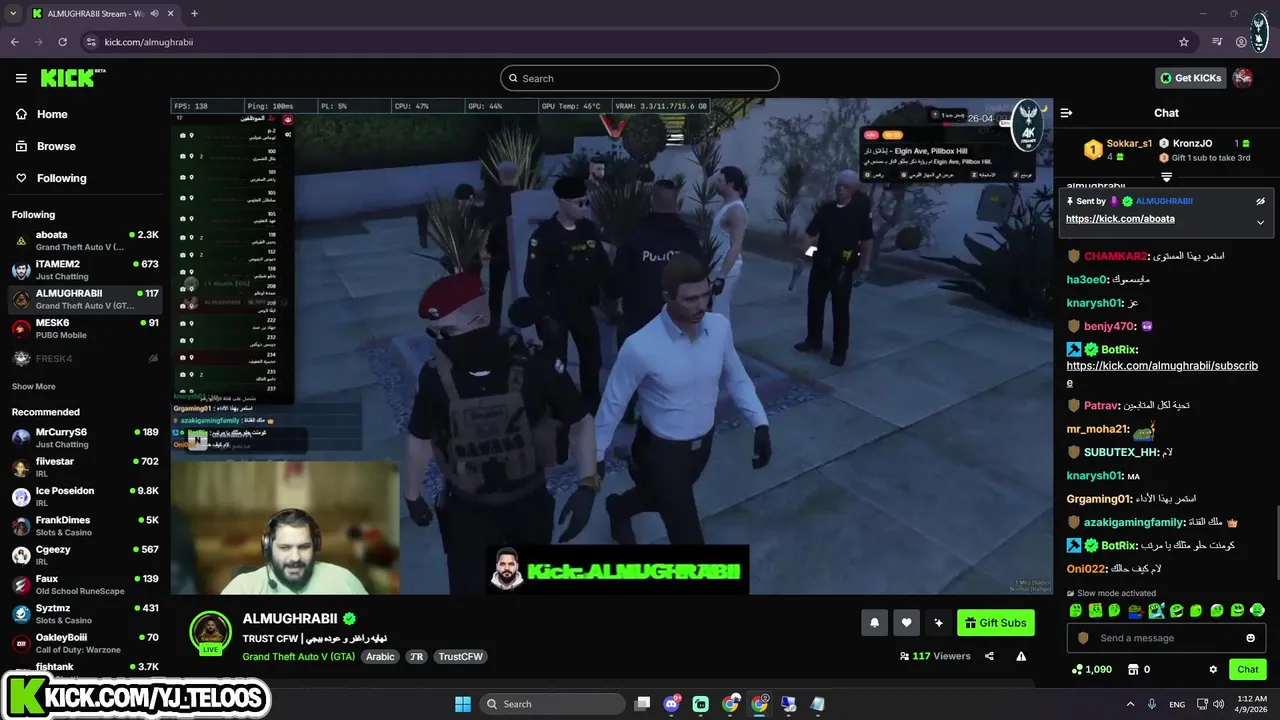Click streamer avatar with LIVE badge
Screen dimensions: 1280x720
[211, 632]
